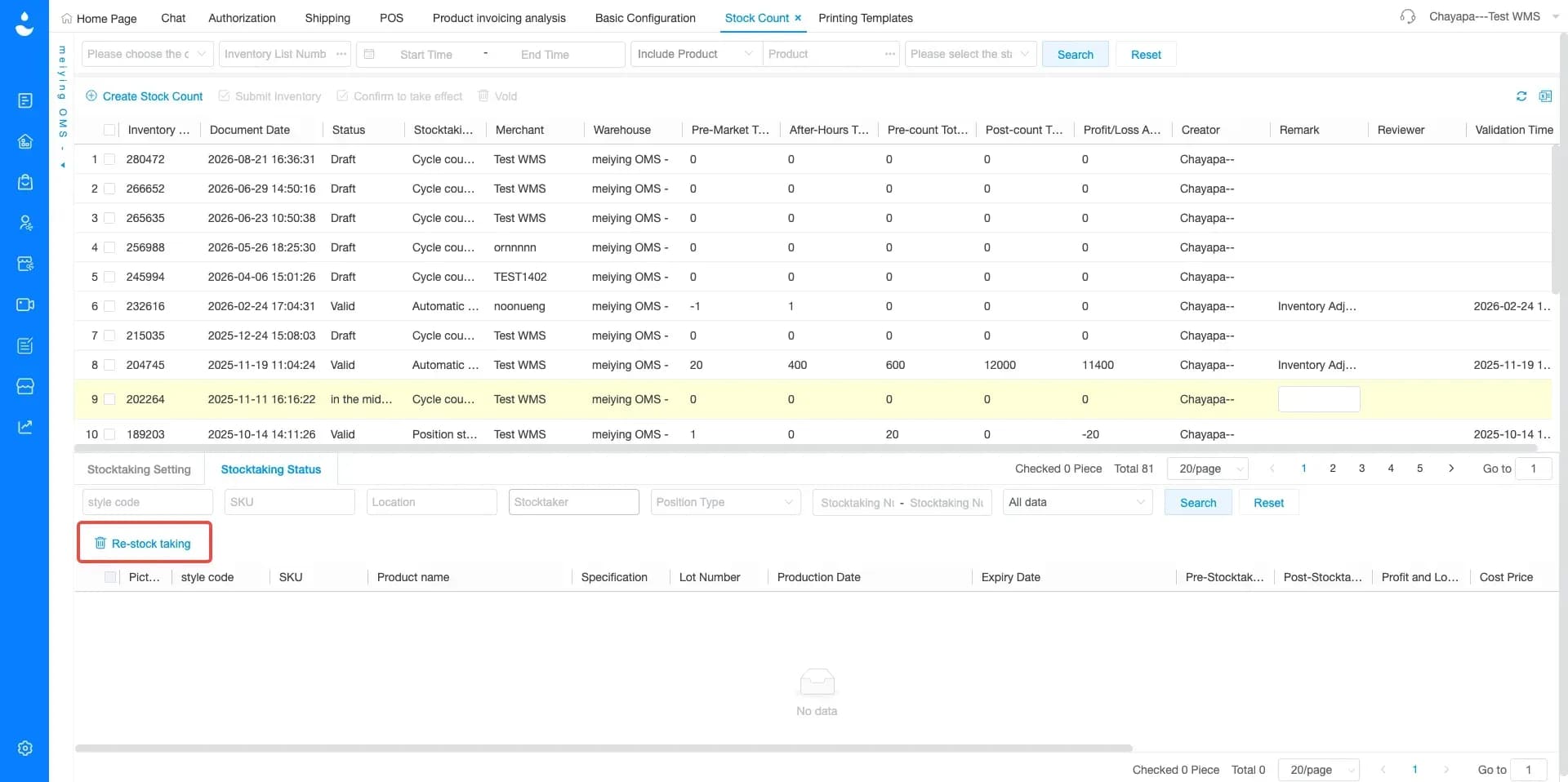1568x782 pixels.
Task: Toggle select-all checkbox in inventory table header
Action: (x=109, y=130)
